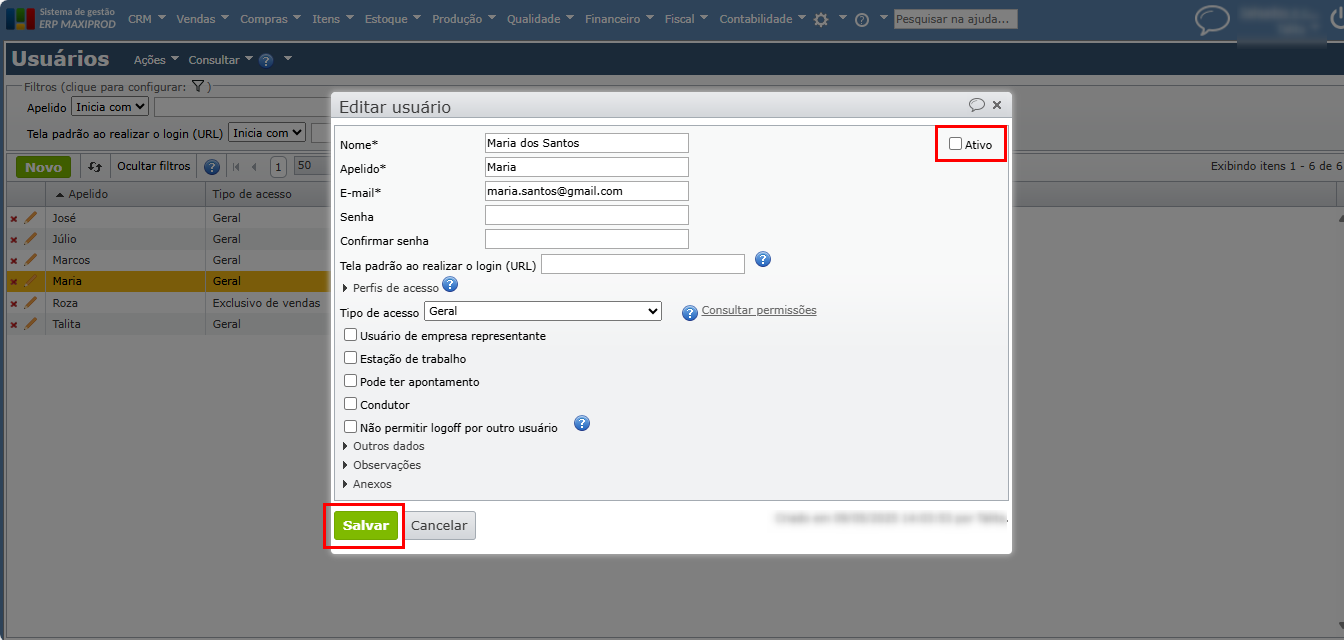Viewport: 1344px width, 640px height.
Task: Delete the Talita user row
Action: [x=14, y=324]
